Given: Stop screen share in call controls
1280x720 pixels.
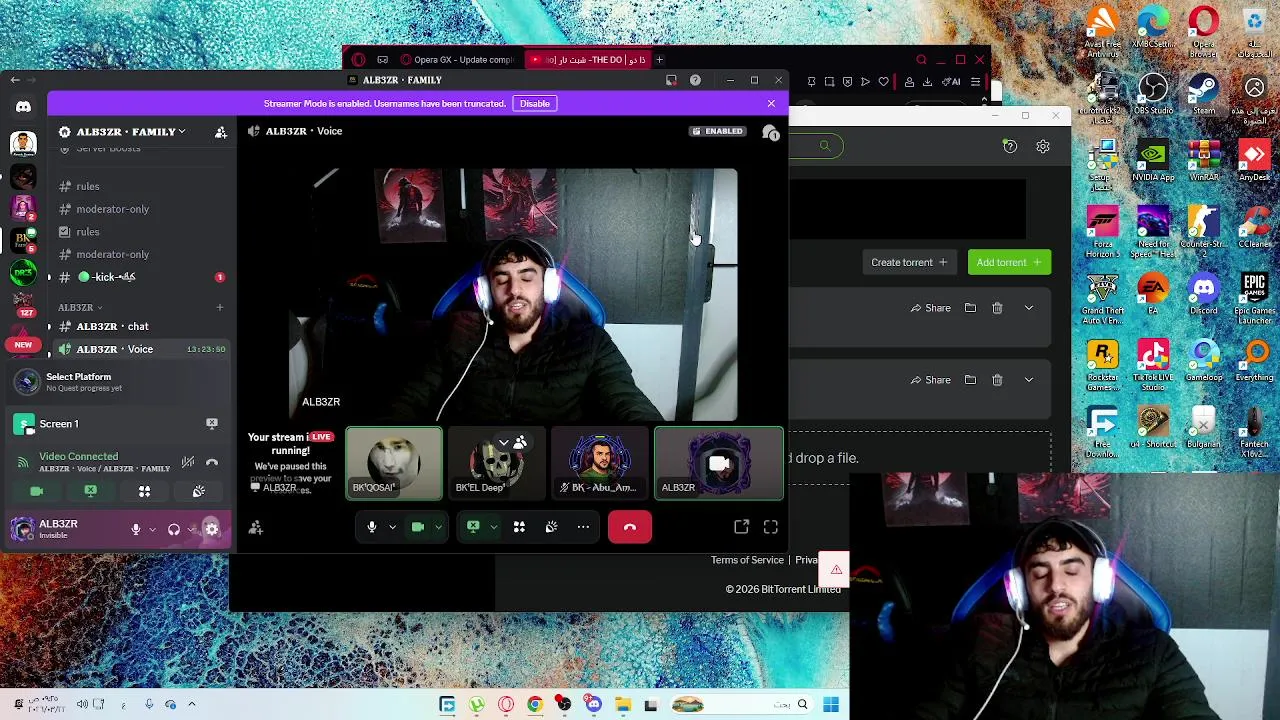Looking at the screenshot, I should [x=473, y=527].
